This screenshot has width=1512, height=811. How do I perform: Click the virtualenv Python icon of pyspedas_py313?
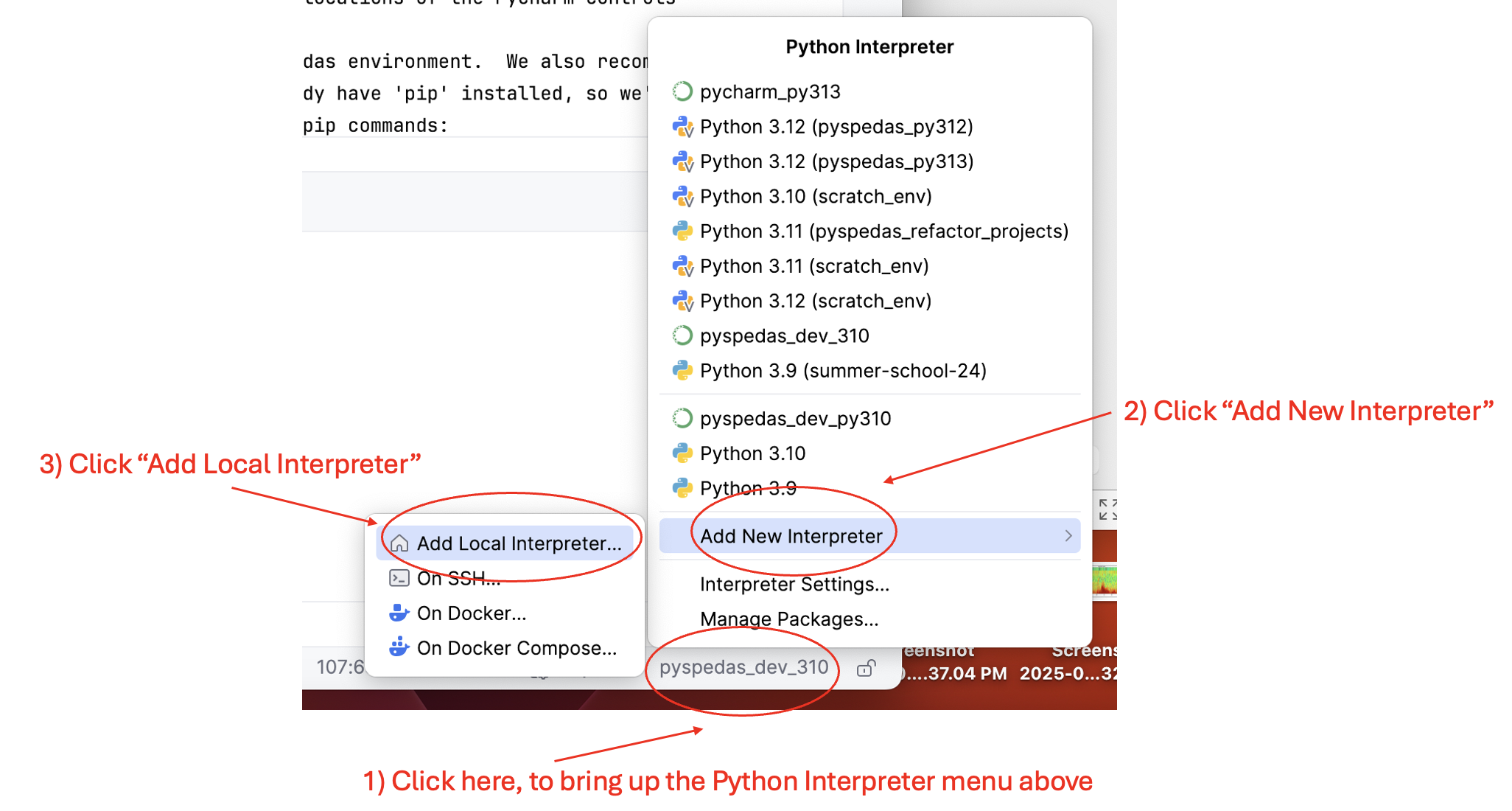tap(682, 161)
